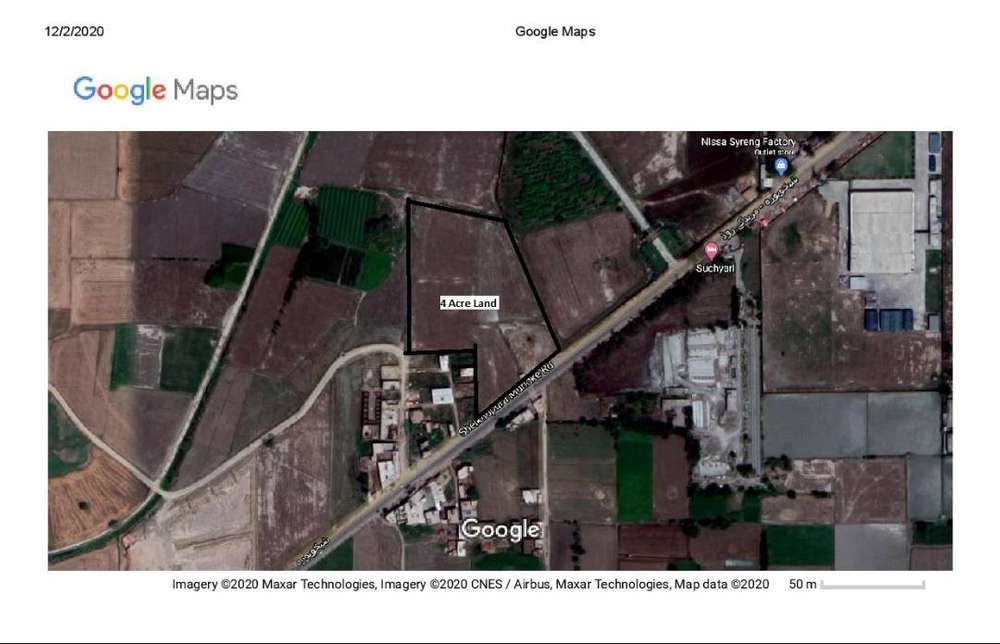Click the Google Maps logo
1000x644 pixels.
[156, 90]
